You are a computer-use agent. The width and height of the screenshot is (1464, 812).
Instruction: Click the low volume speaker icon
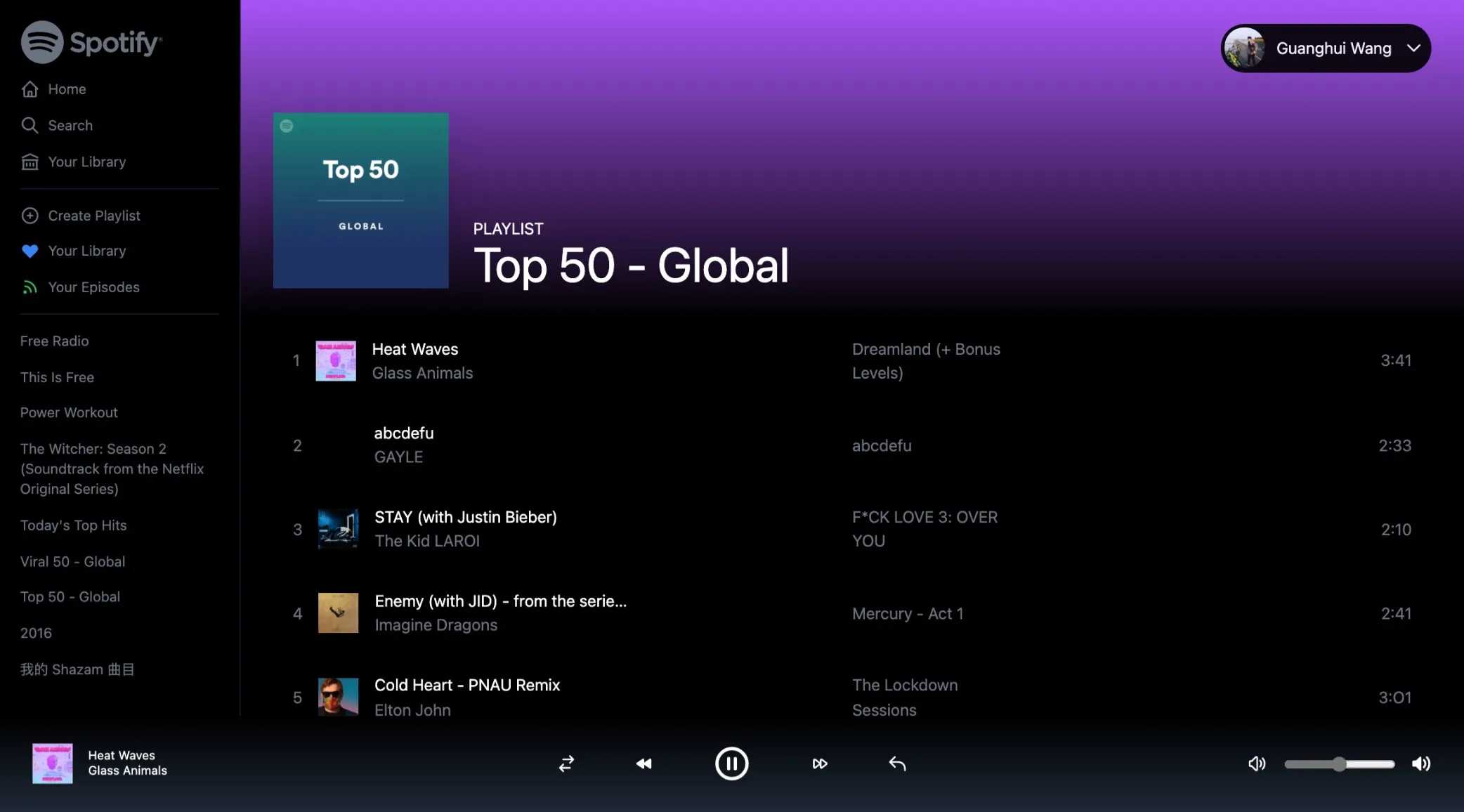point(1257,764)
